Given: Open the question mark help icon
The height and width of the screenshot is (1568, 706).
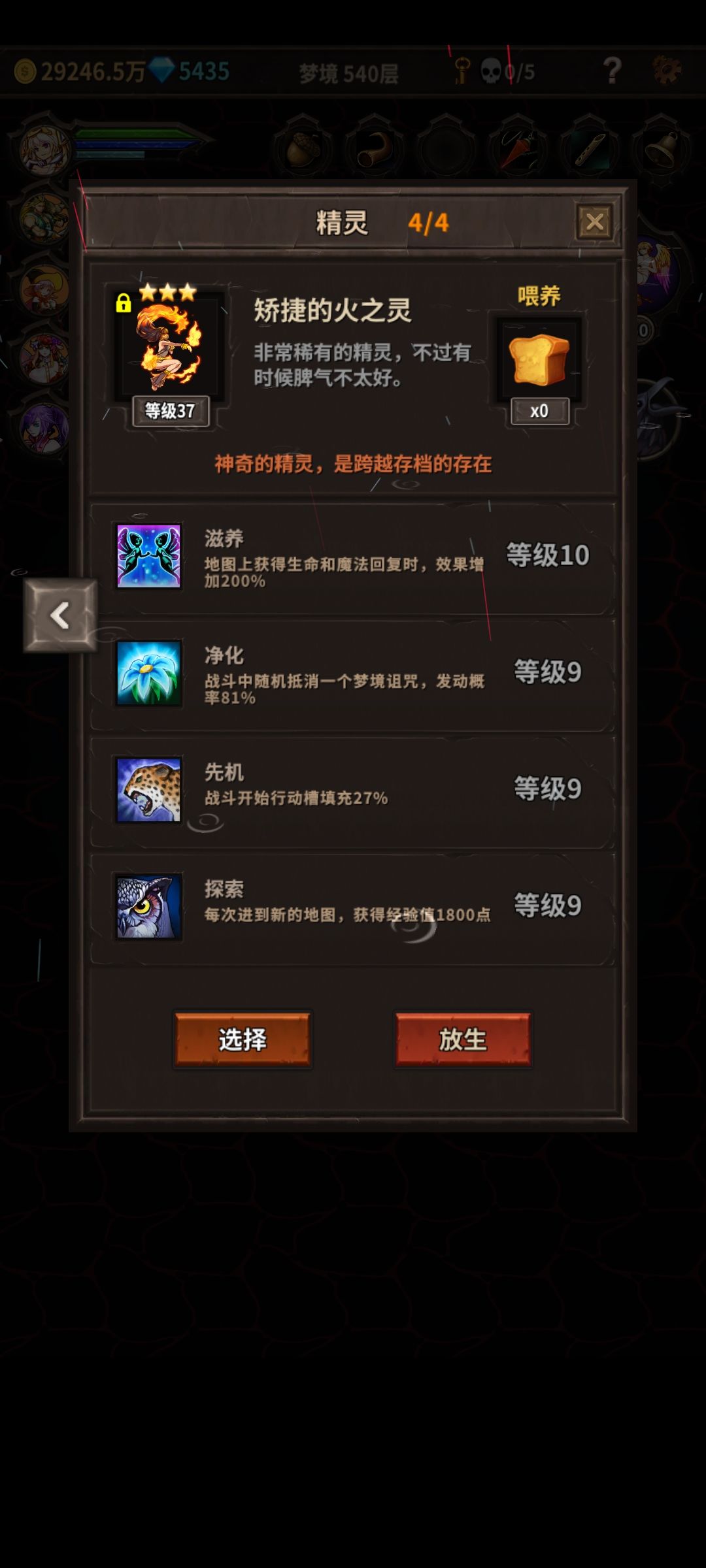Looking at the screenshot, I should click(x=612, y=71).
